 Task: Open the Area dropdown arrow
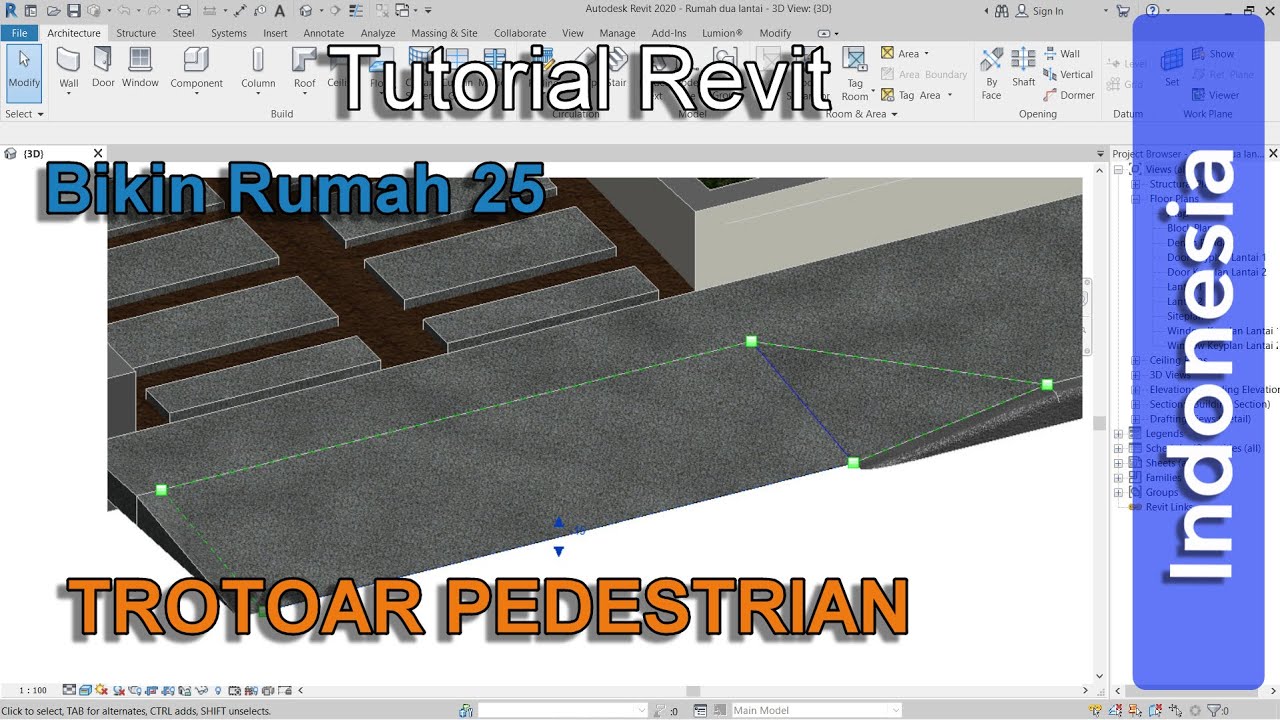point(926,53)
